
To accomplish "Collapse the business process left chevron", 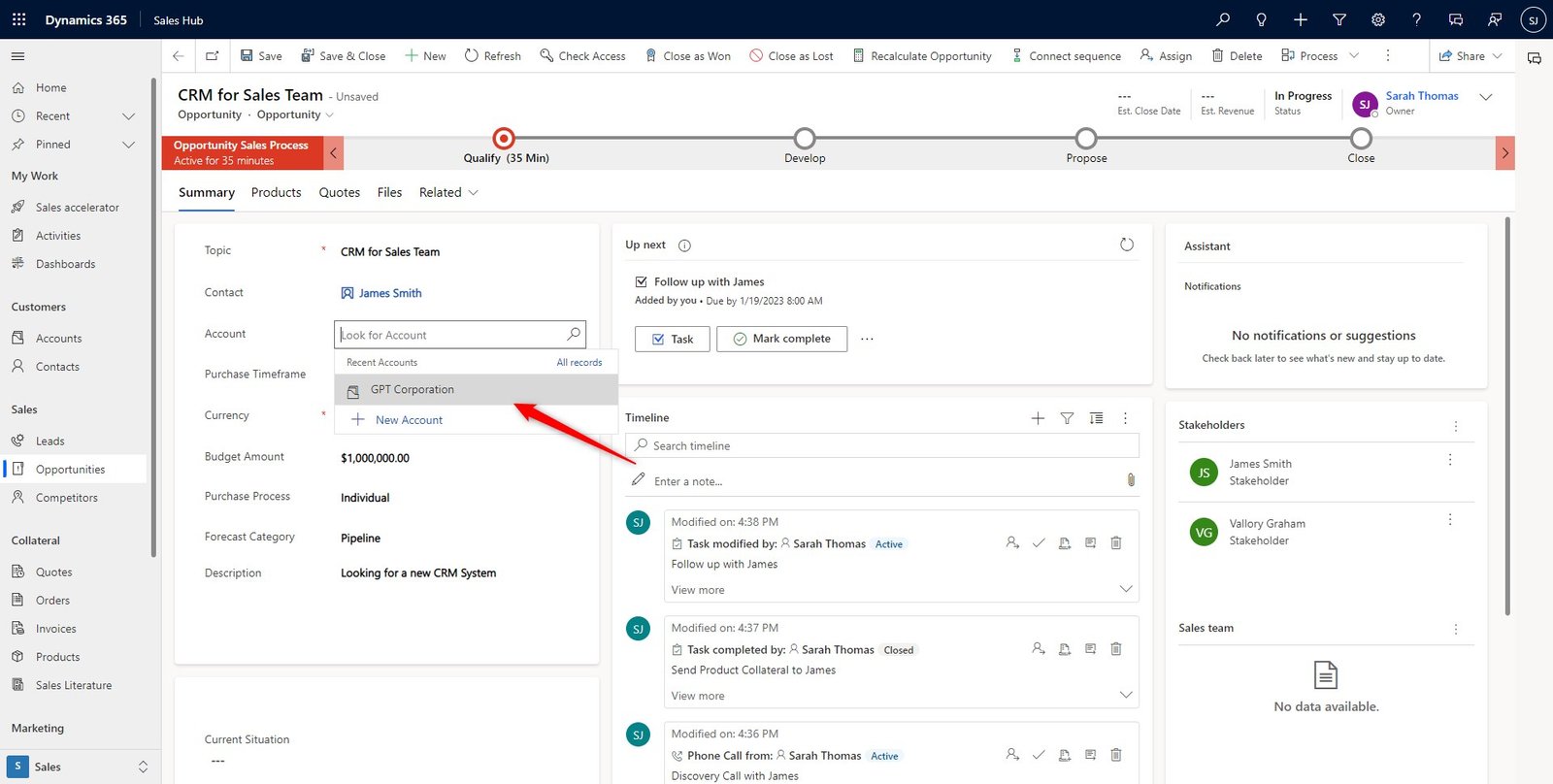I will click(333, 152).
